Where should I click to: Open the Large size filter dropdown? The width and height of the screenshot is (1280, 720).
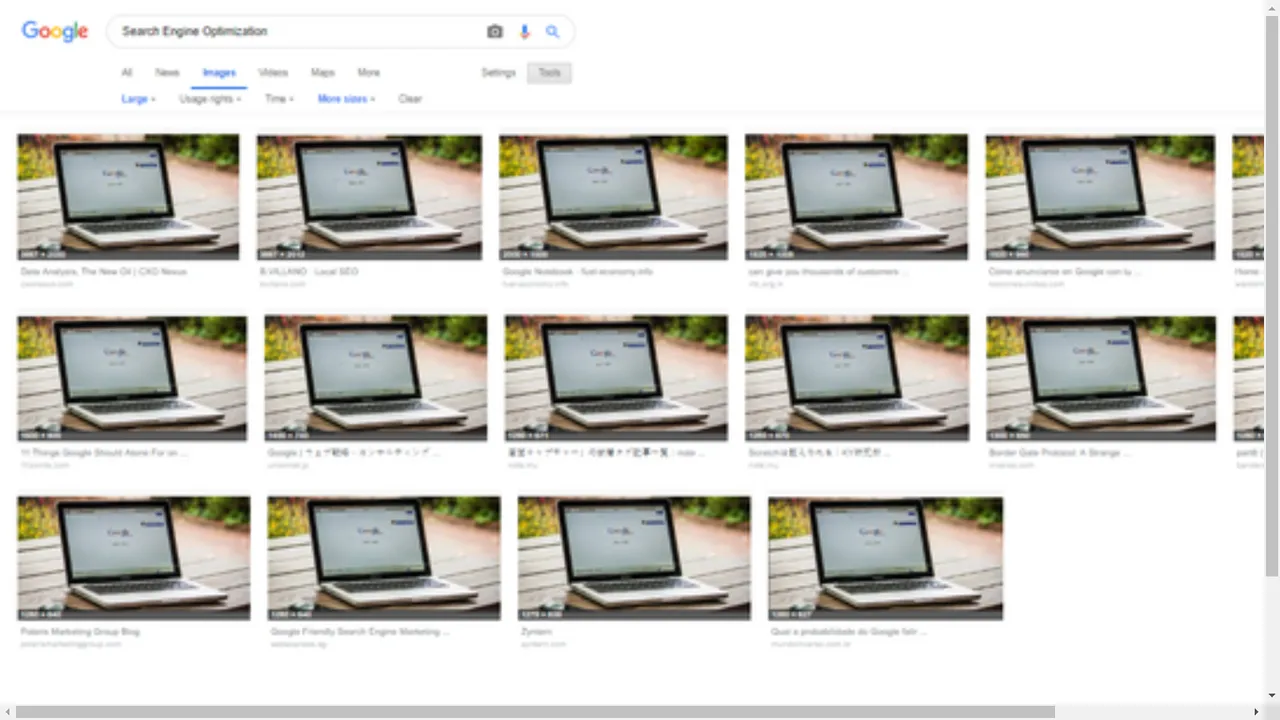tap(138, 99)
